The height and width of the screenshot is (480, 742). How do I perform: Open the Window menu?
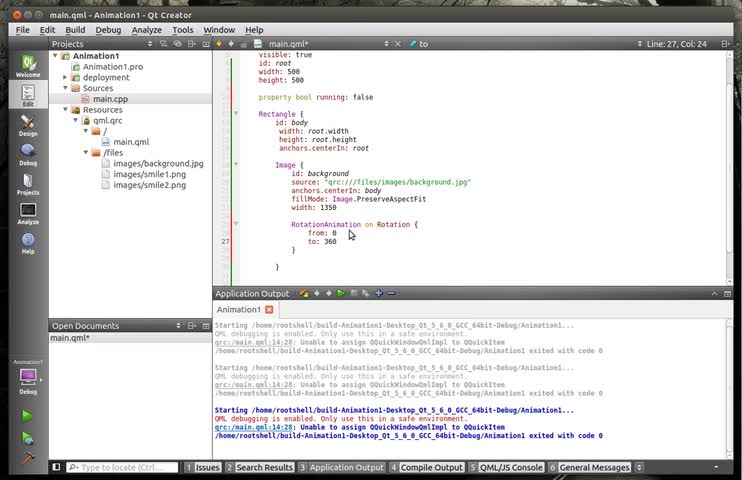click(219, 30)
